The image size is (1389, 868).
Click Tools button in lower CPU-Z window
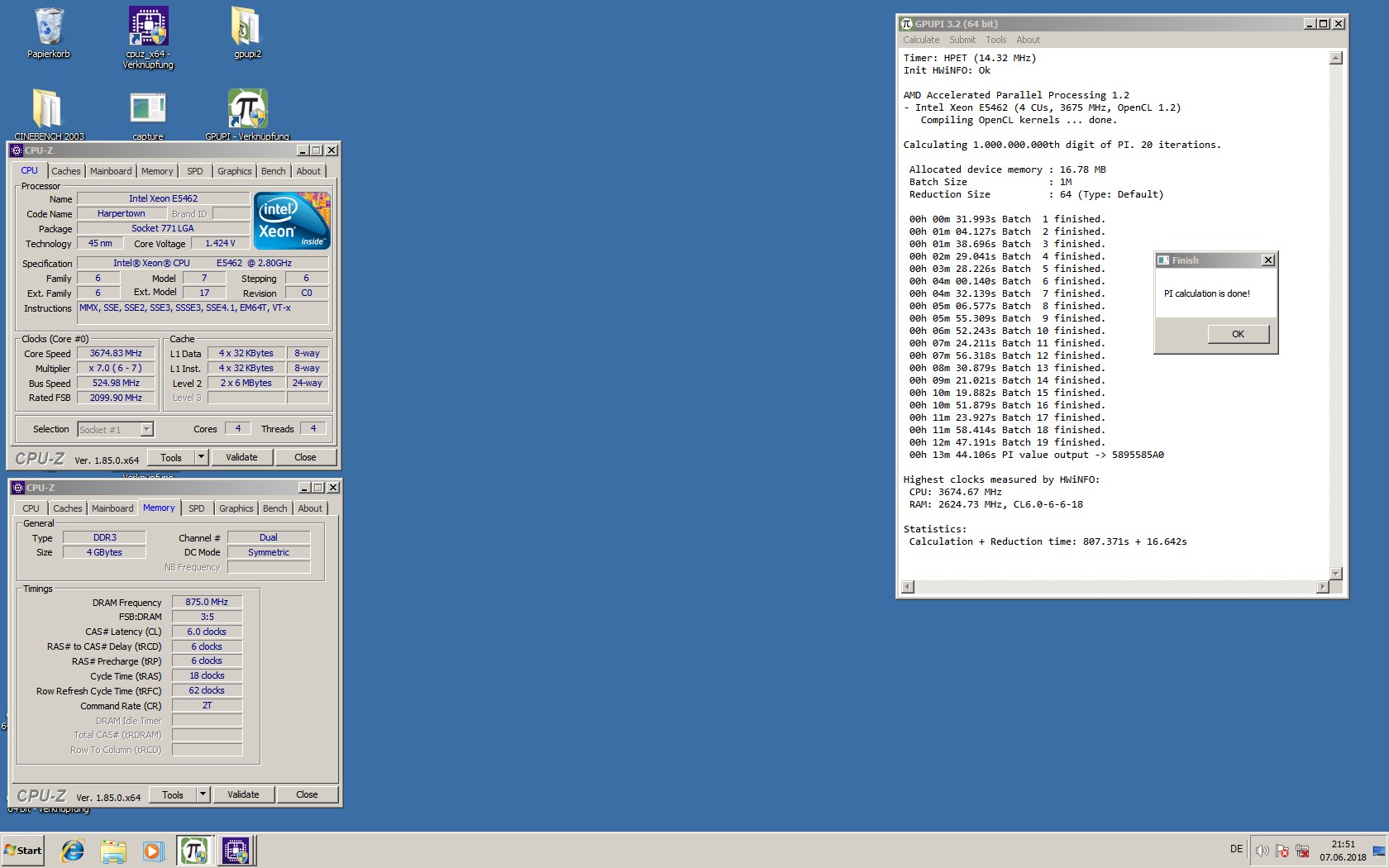point(173,794)
